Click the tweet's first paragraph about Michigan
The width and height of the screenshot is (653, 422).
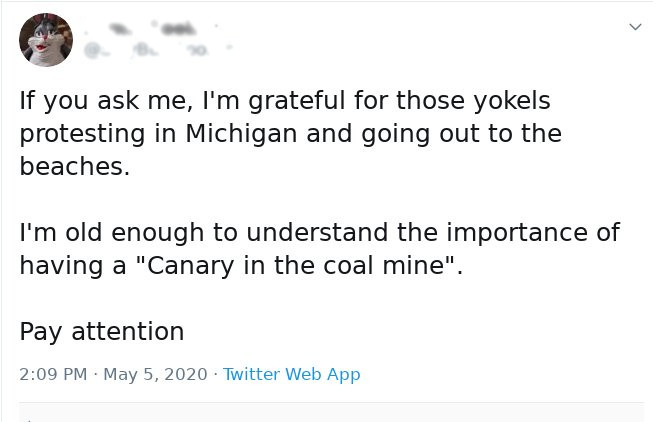[291, 133]
